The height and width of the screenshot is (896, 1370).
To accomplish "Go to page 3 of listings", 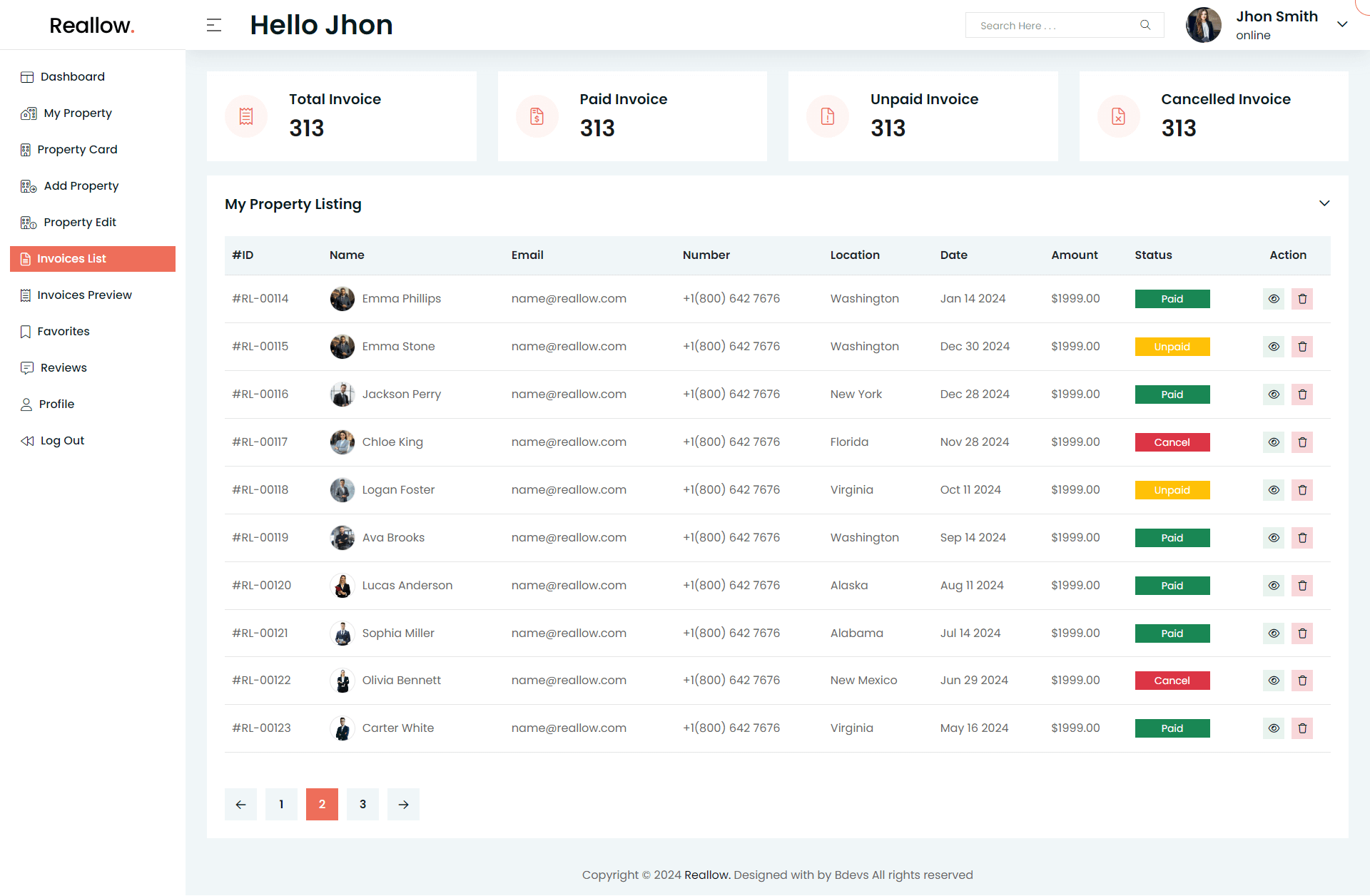I will [x=362, y=805].
